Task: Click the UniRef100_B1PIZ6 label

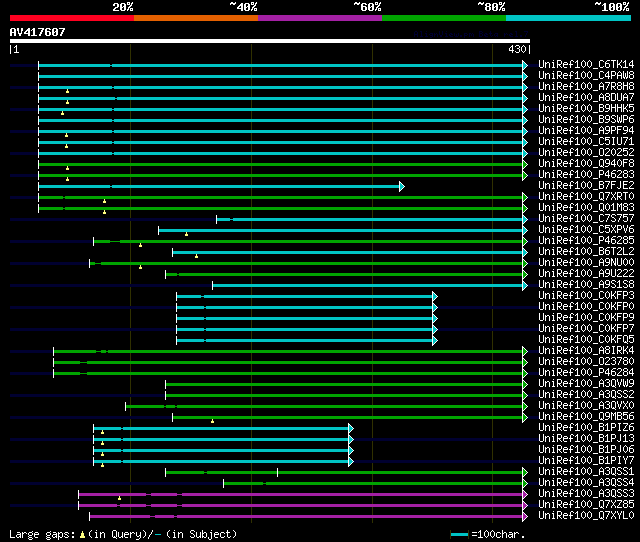Action: (x=586, y=428)
